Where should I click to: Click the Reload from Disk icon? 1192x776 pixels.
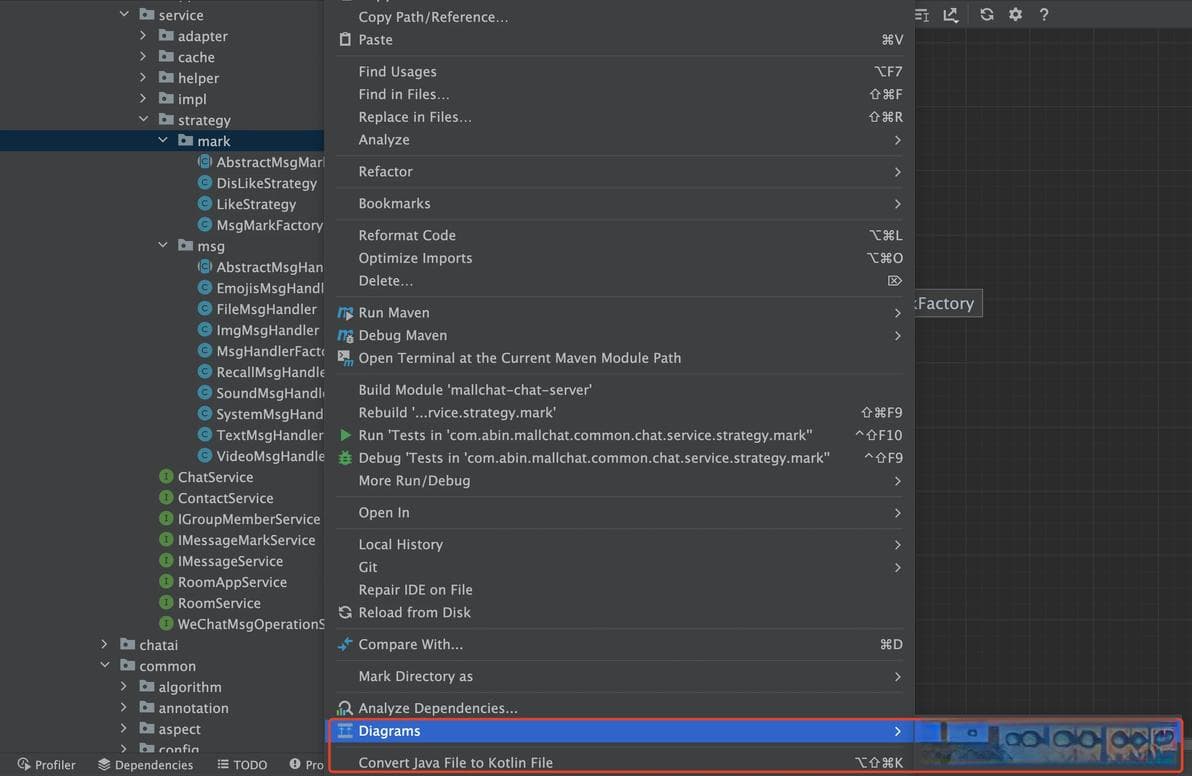click(345, 613)
